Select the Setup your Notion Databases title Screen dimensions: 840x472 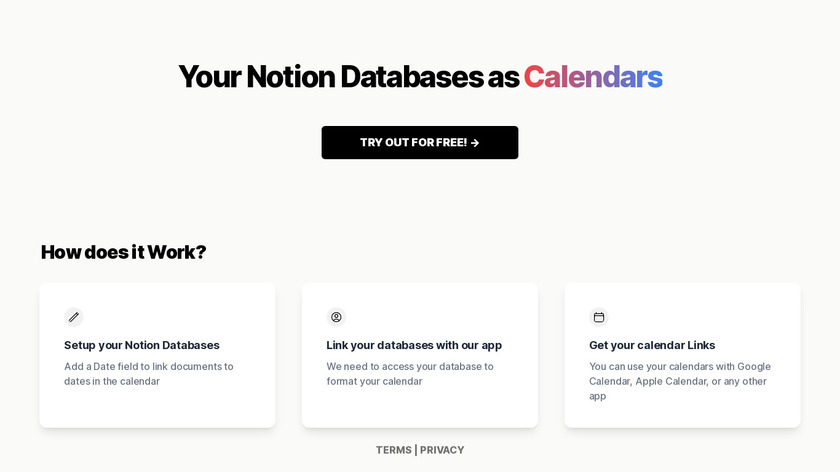tap(142, 345)
